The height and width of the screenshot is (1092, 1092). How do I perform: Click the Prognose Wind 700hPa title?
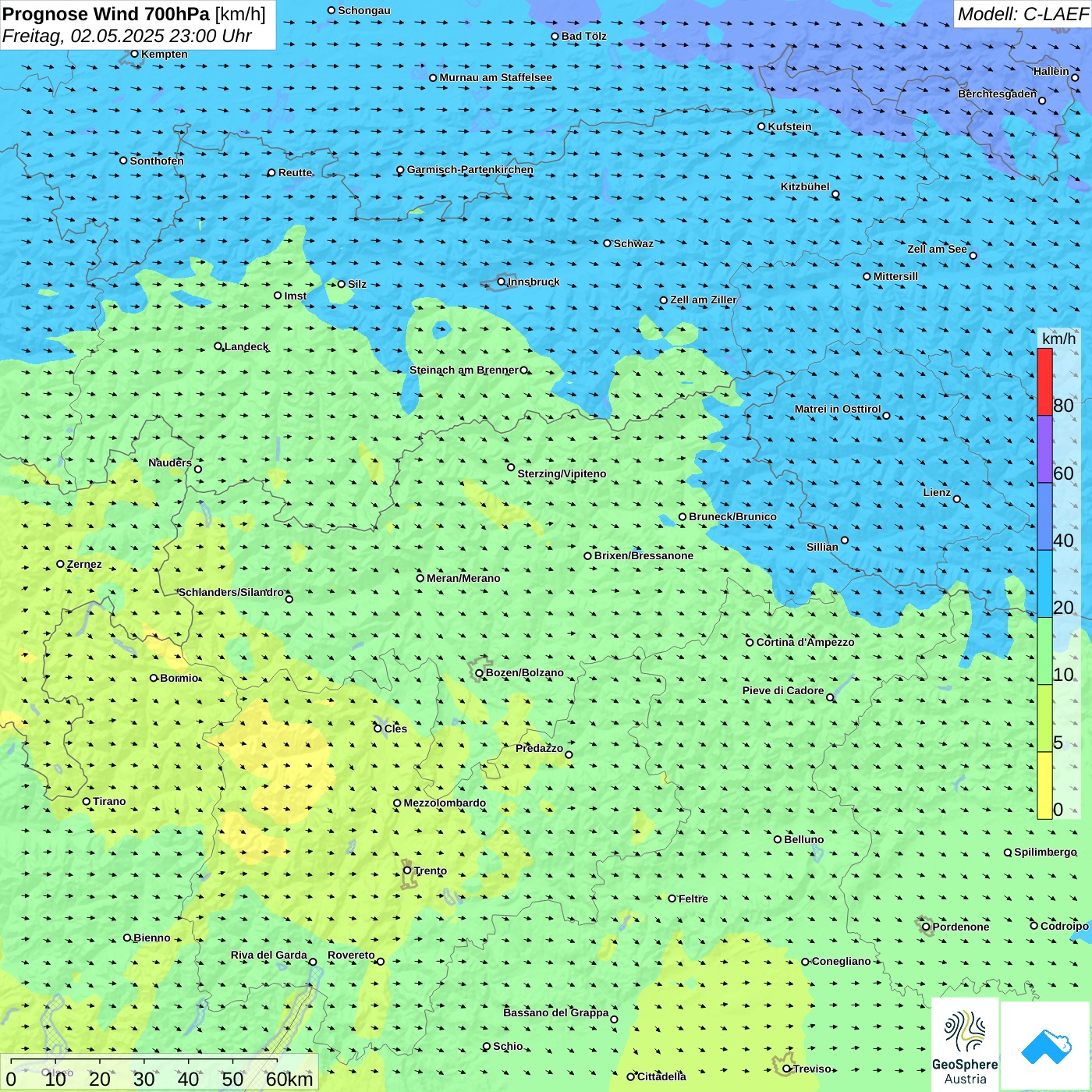[106, 14]
